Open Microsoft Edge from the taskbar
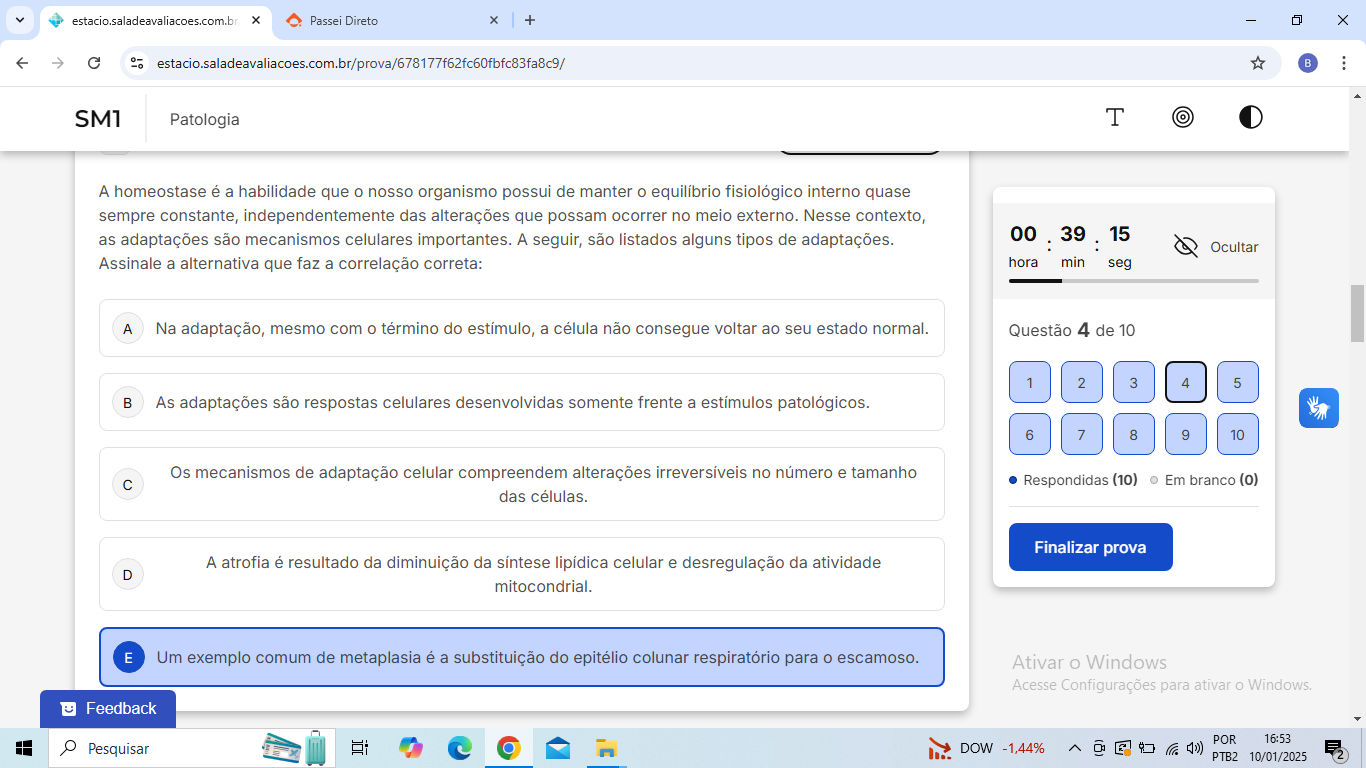 pyautogui.click(x=459, y=748)
